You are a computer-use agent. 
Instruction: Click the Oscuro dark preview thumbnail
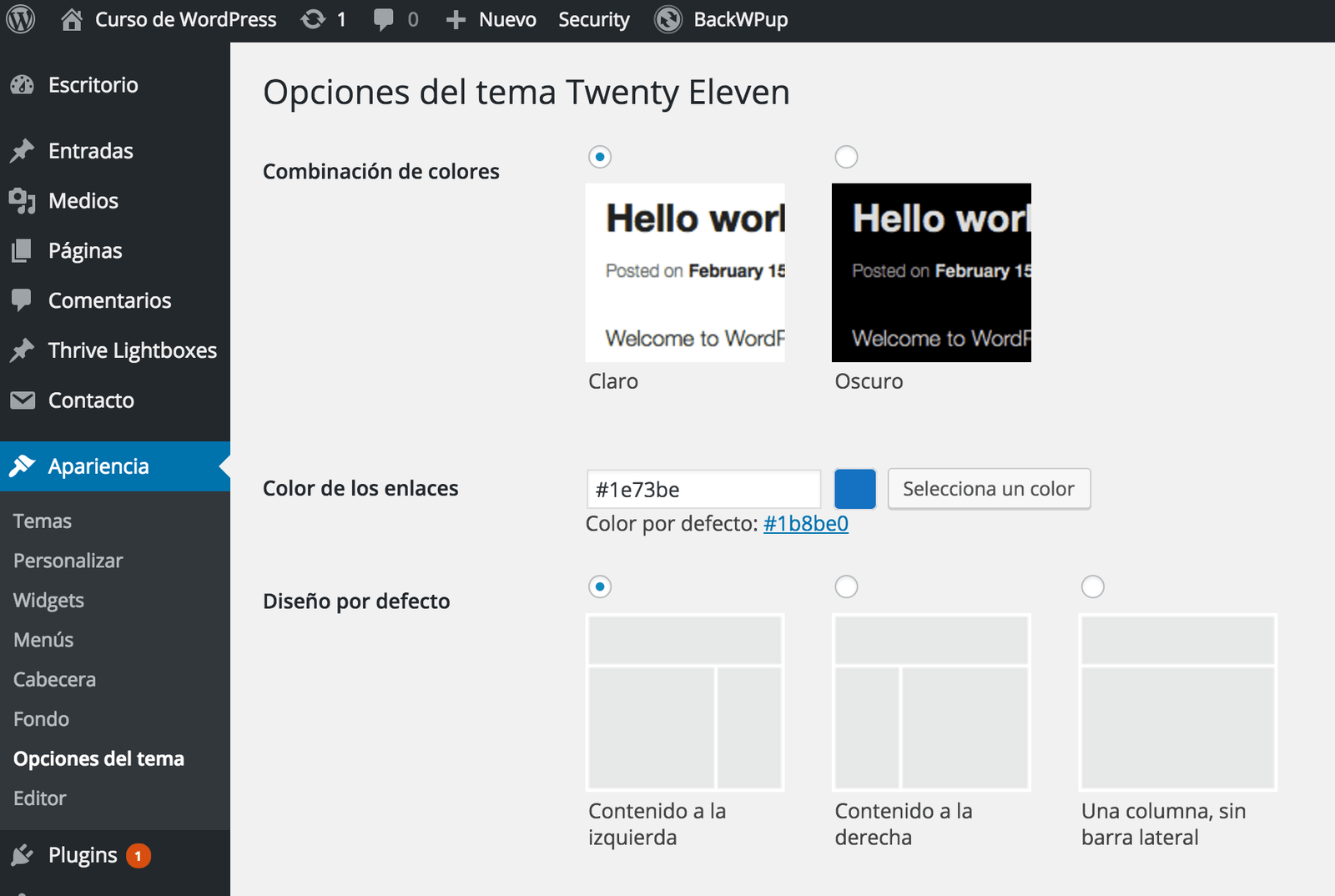tap(931, 273)
